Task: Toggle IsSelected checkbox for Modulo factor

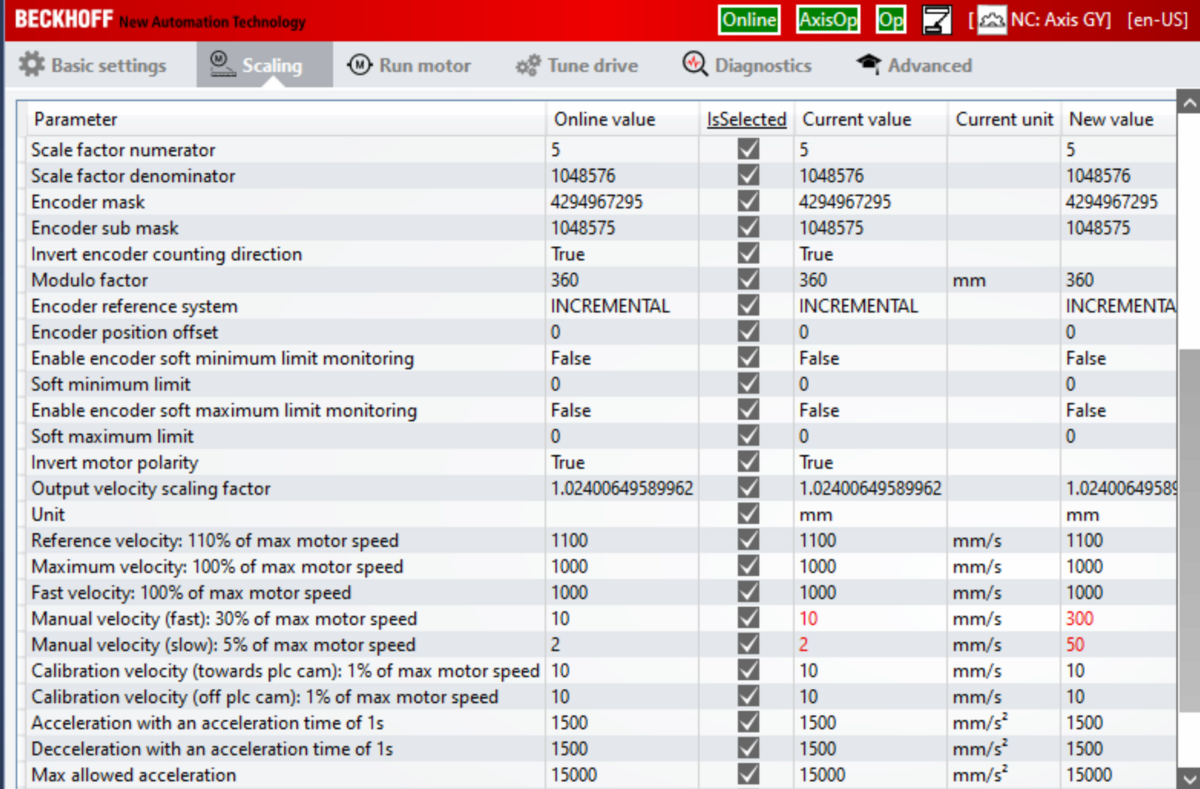Action: click(748, 280)
